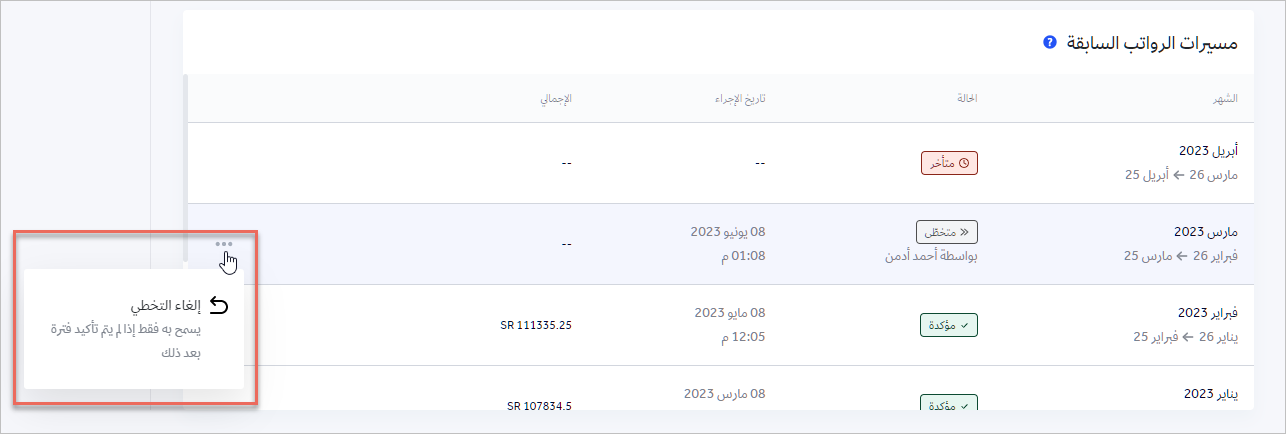Open the مارس 2023 payroll row

click(x=1208, y=231)
